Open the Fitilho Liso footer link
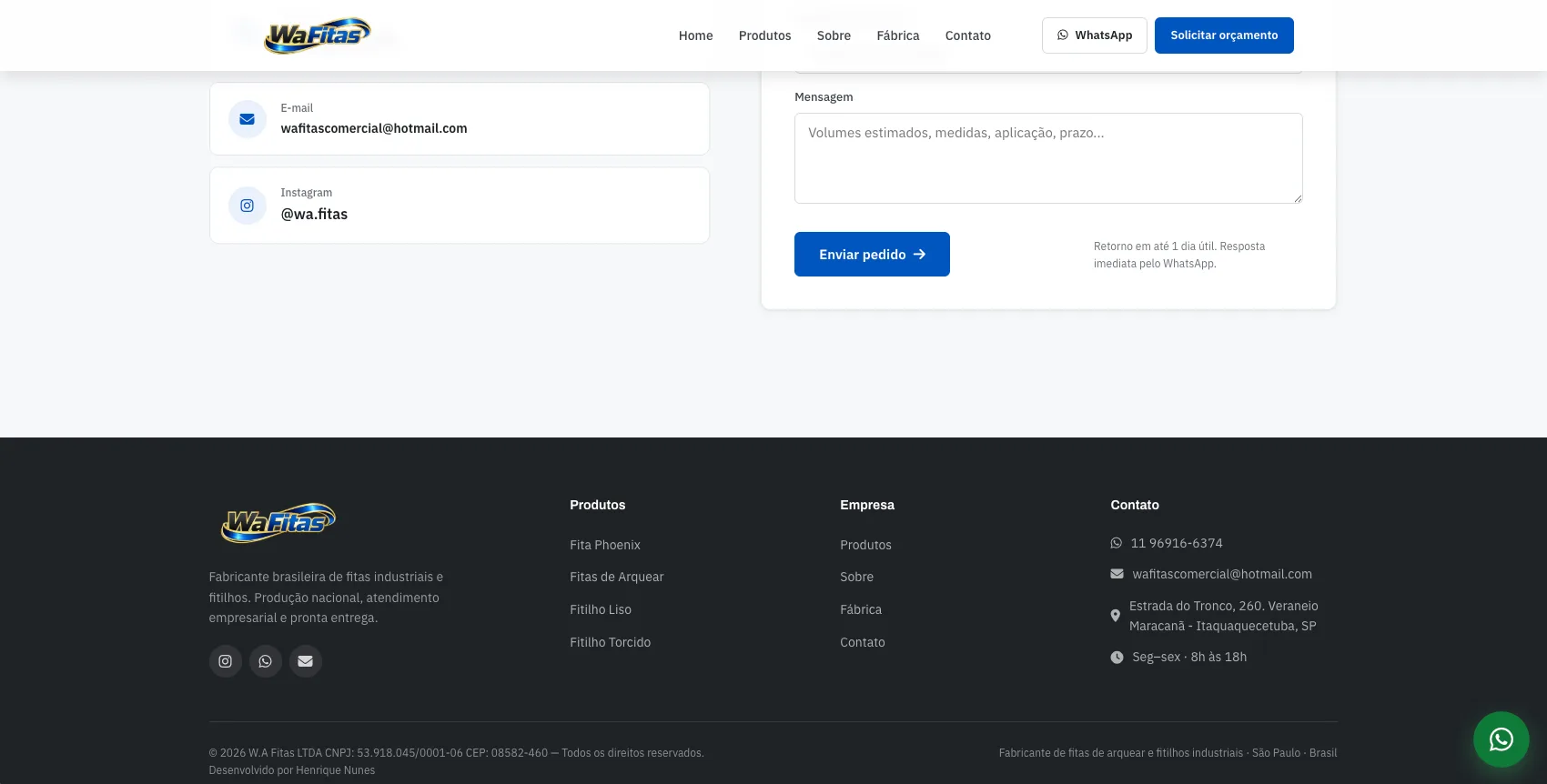Screen dimensions: 1547x784 (x=601, y=609)
